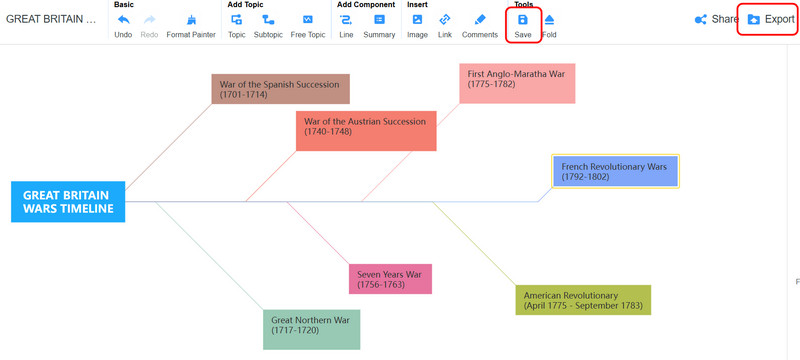Select the French Revolutionary Wars node
The width and height of the screenshot is (800, 360).
[x=615, y=171]
